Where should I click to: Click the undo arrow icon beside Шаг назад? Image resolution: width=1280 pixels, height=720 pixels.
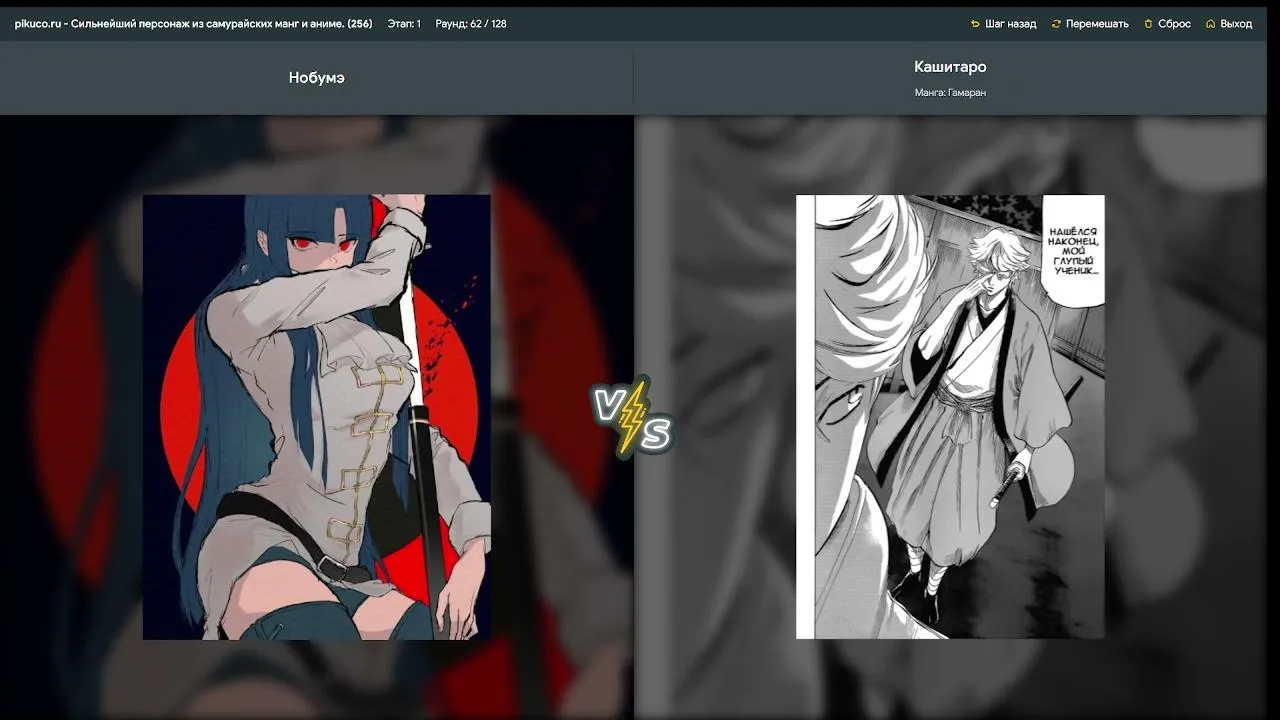[x=975, y=24]
